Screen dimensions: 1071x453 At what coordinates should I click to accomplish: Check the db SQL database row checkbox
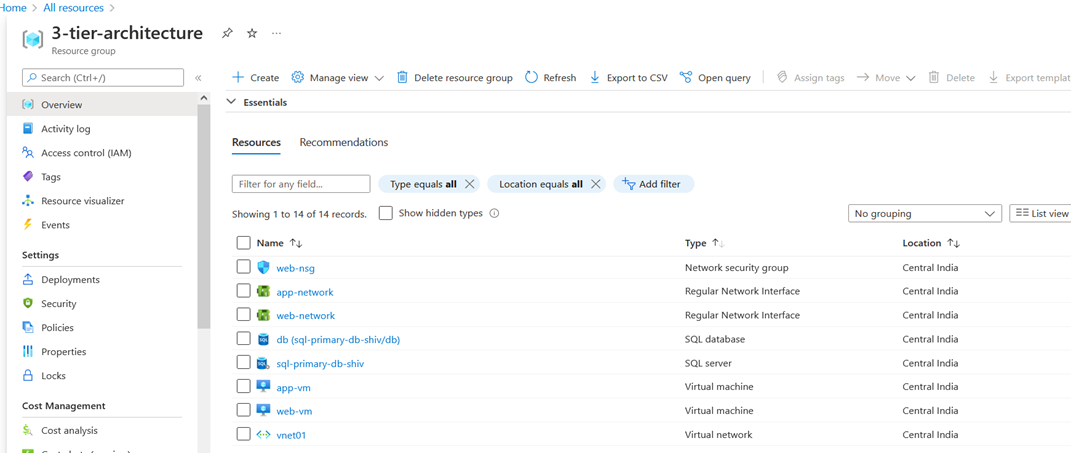[x=244, y=339]
